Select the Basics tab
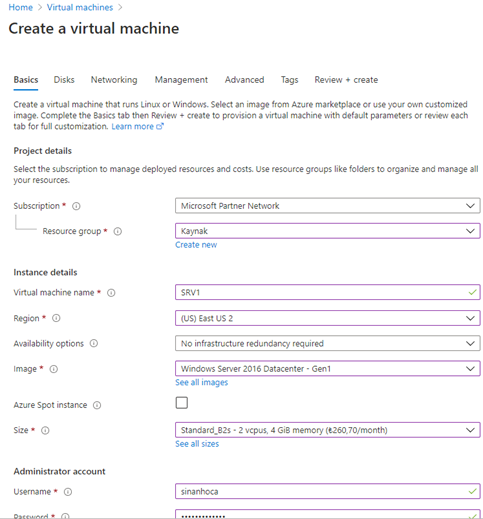Screen dimensions: 483x519 click(x=26, y=80)
